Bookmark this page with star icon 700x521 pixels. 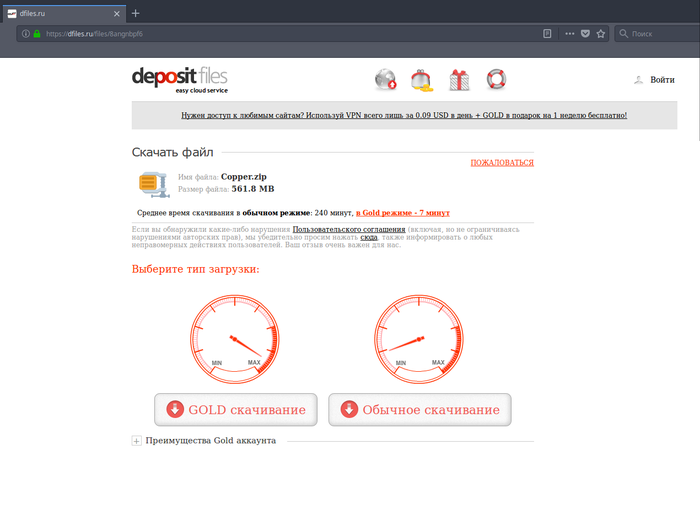601,33
